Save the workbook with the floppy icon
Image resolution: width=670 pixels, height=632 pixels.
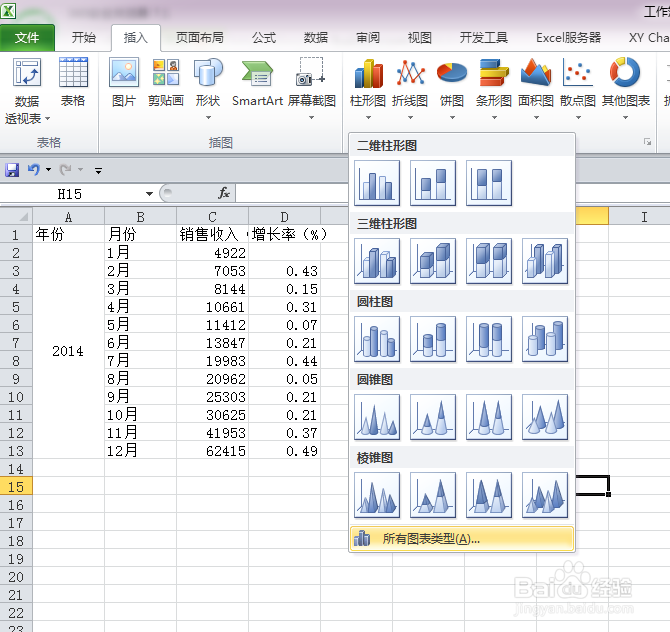12,170
